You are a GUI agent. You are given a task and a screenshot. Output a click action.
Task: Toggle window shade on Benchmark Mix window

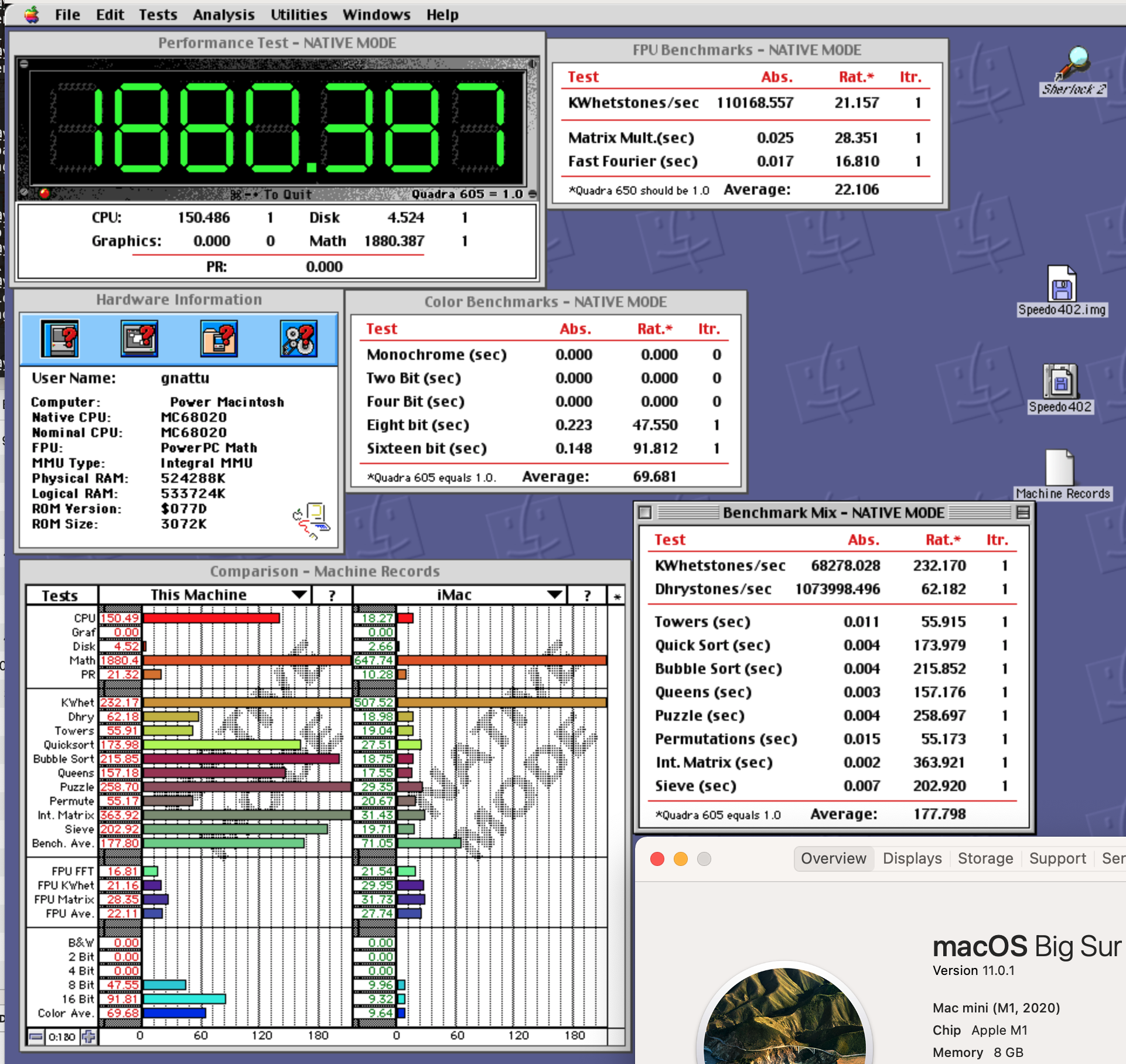point(1023,513)
